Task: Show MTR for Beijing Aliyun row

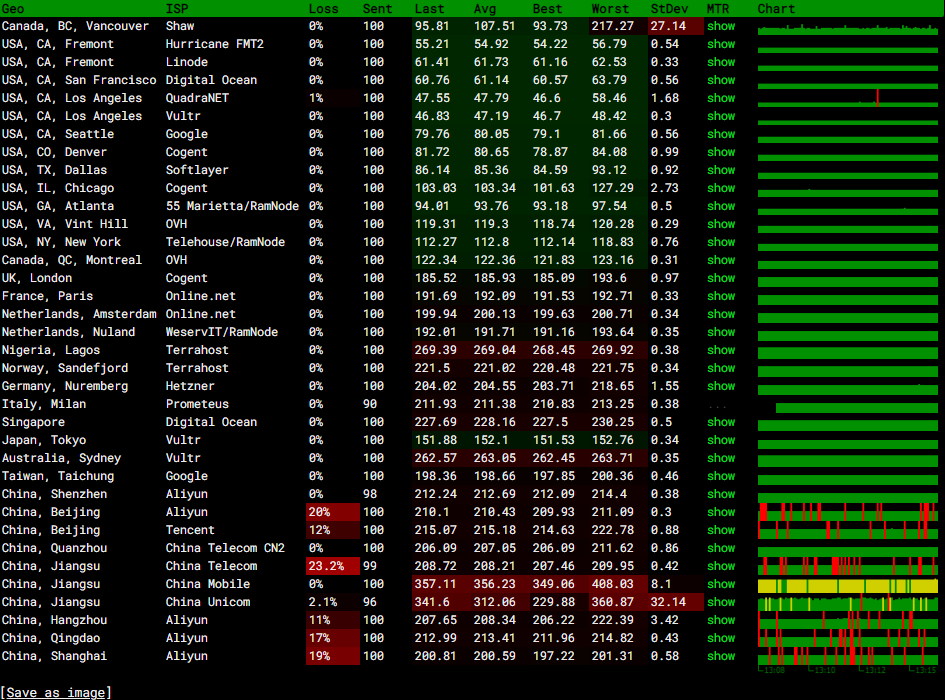Action: tap(721, 512)
